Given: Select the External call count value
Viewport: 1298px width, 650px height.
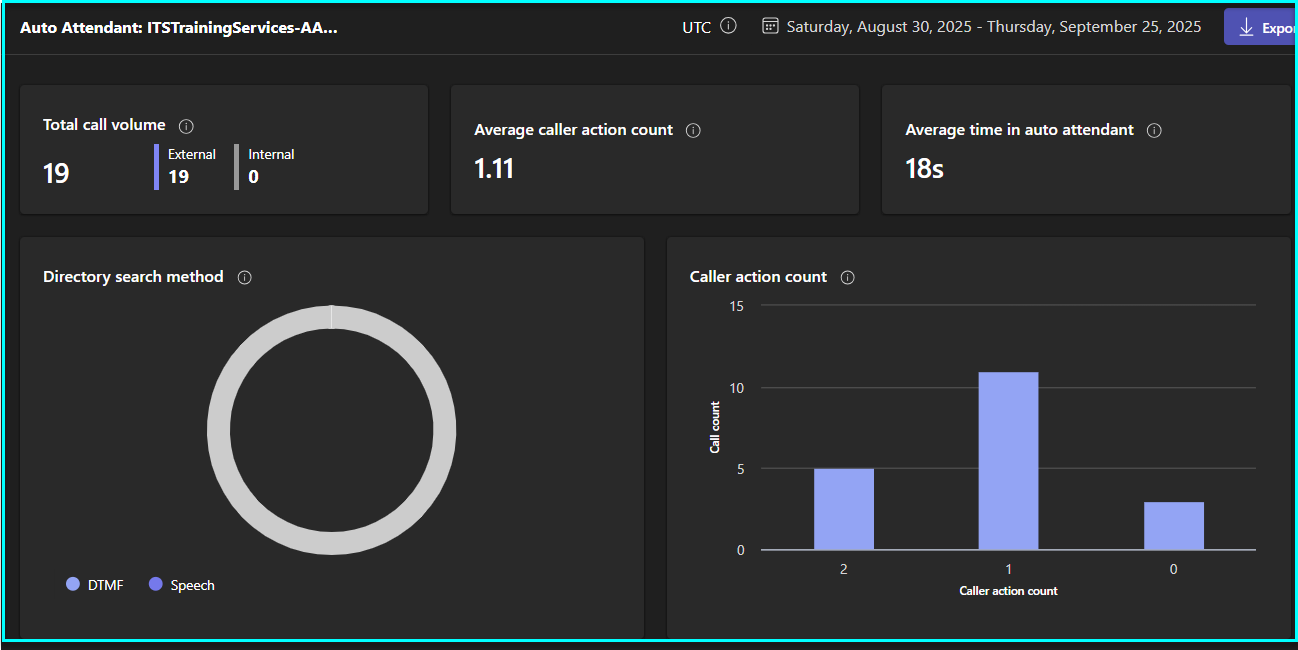Looking at the screenshot, I should tap(179, 177).
